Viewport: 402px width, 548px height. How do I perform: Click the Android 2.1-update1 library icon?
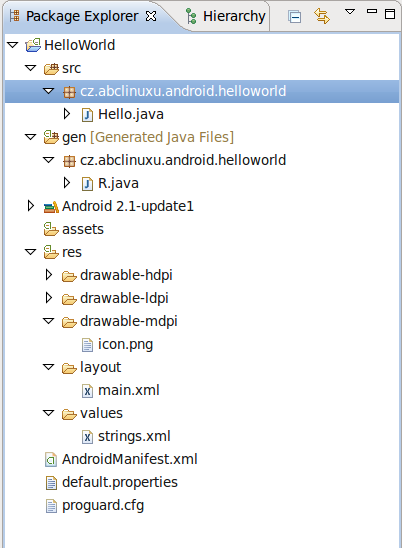tap(51, 207)
